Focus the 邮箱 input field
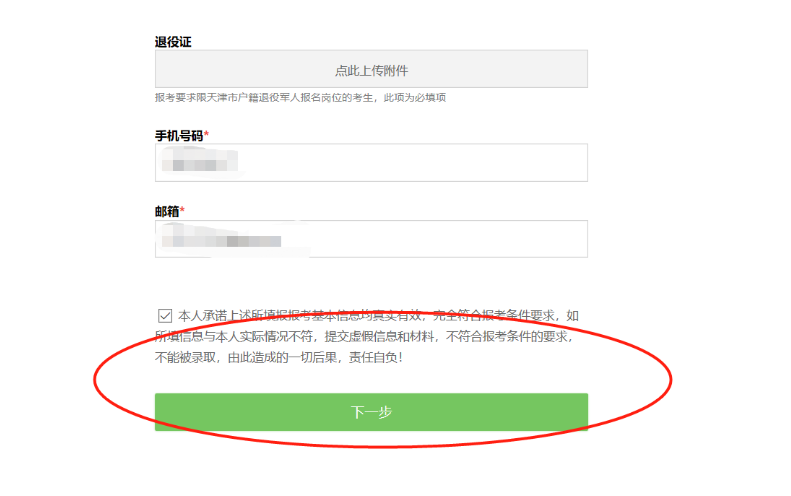The image size is (791, 496). 371,239
